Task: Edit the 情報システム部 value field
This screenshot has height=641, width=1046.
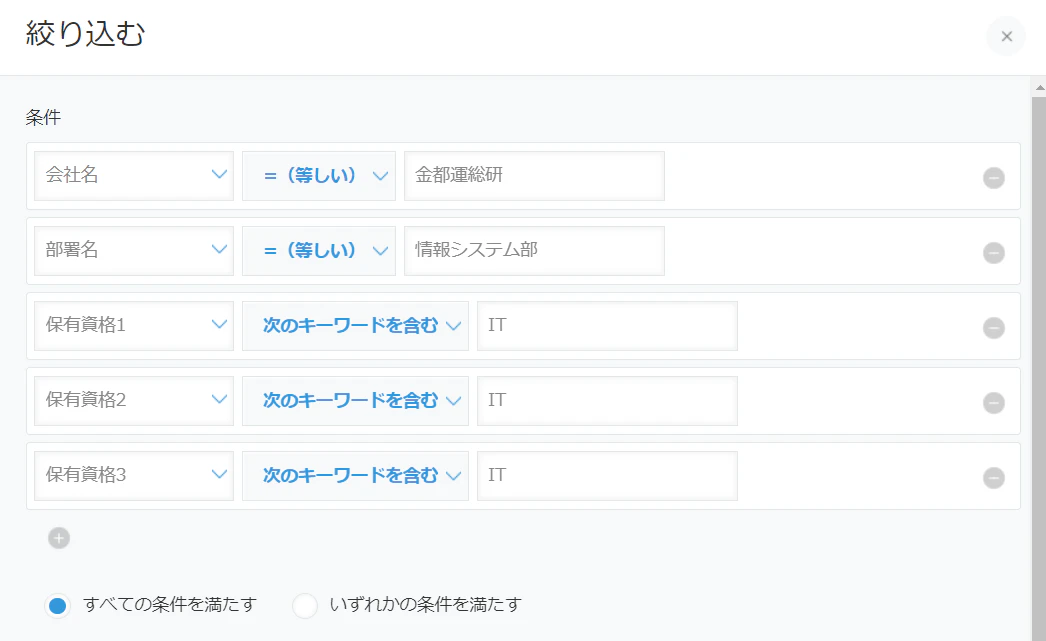Action: tap(534, 251)
